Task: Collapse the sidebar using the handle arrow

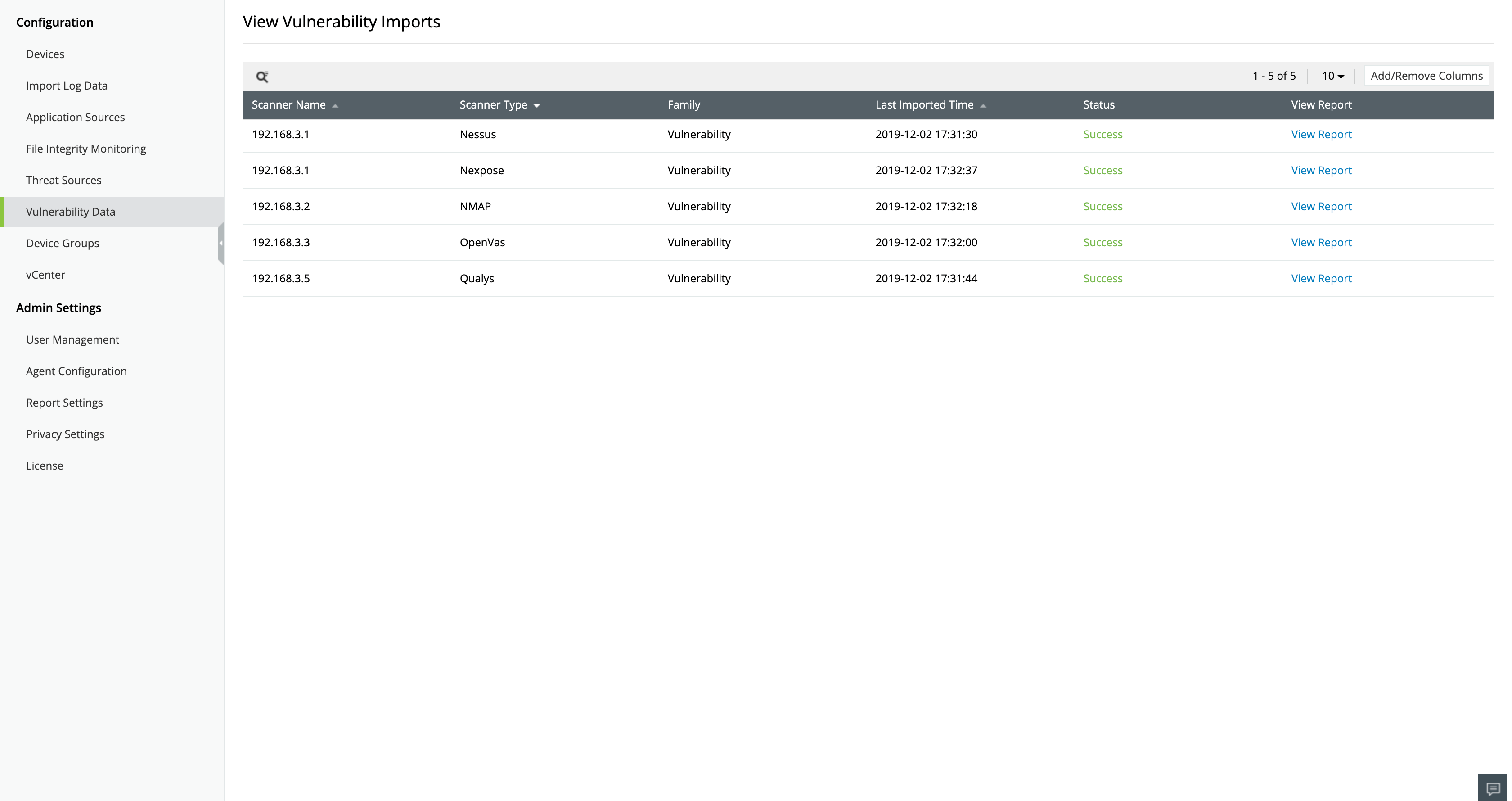Action: [220, 243]
